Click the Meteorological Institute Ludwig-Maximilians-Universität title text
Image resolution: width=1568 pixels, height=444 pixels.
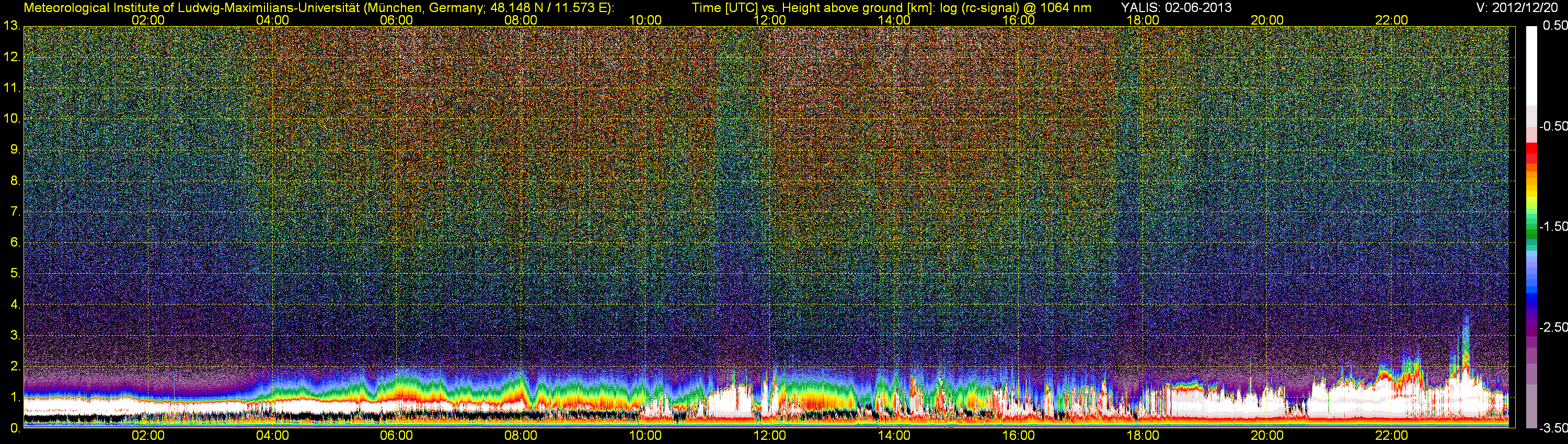pyautogui.click(x=318, y=8)
